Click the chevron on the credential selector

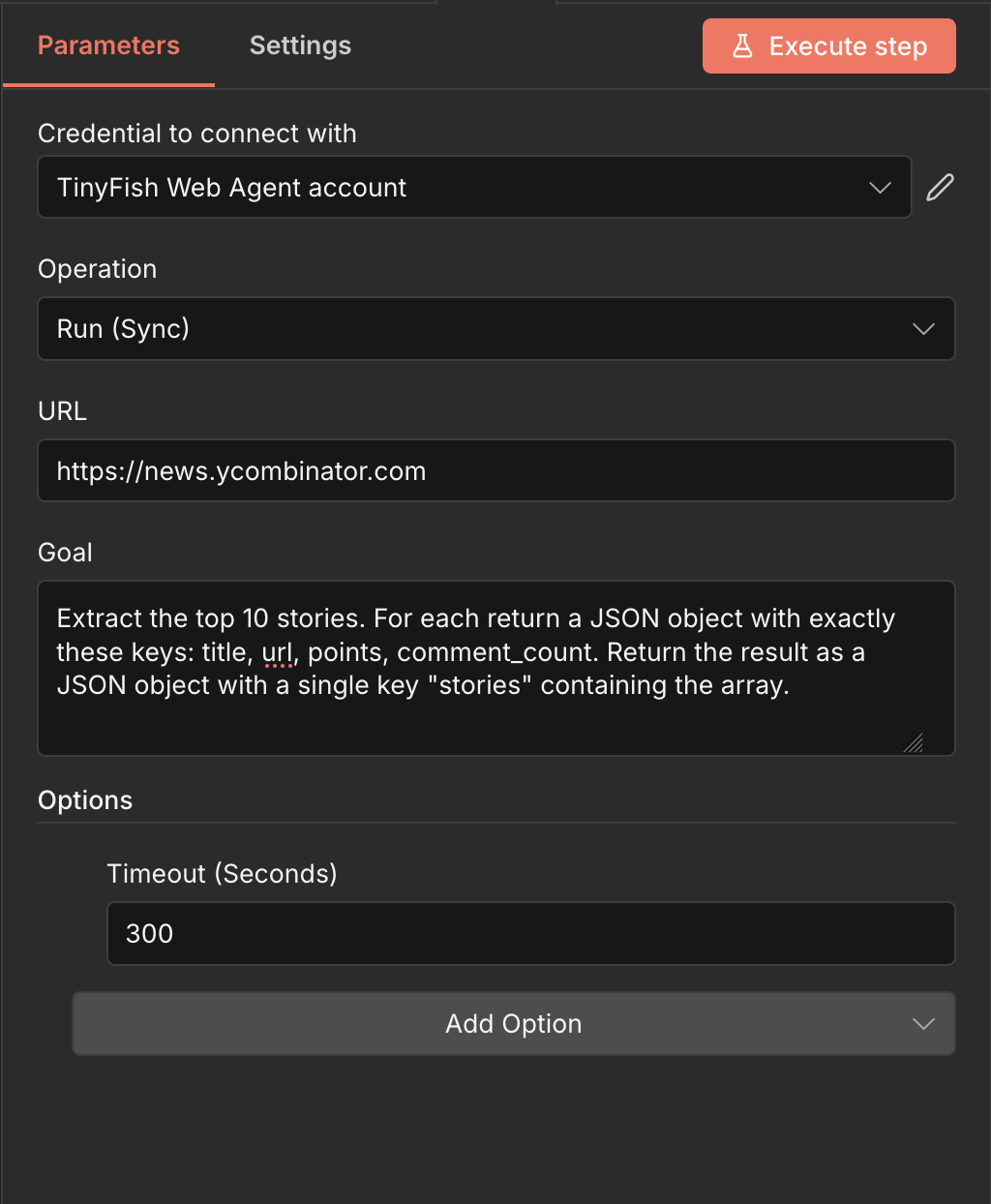click(881, 187)
